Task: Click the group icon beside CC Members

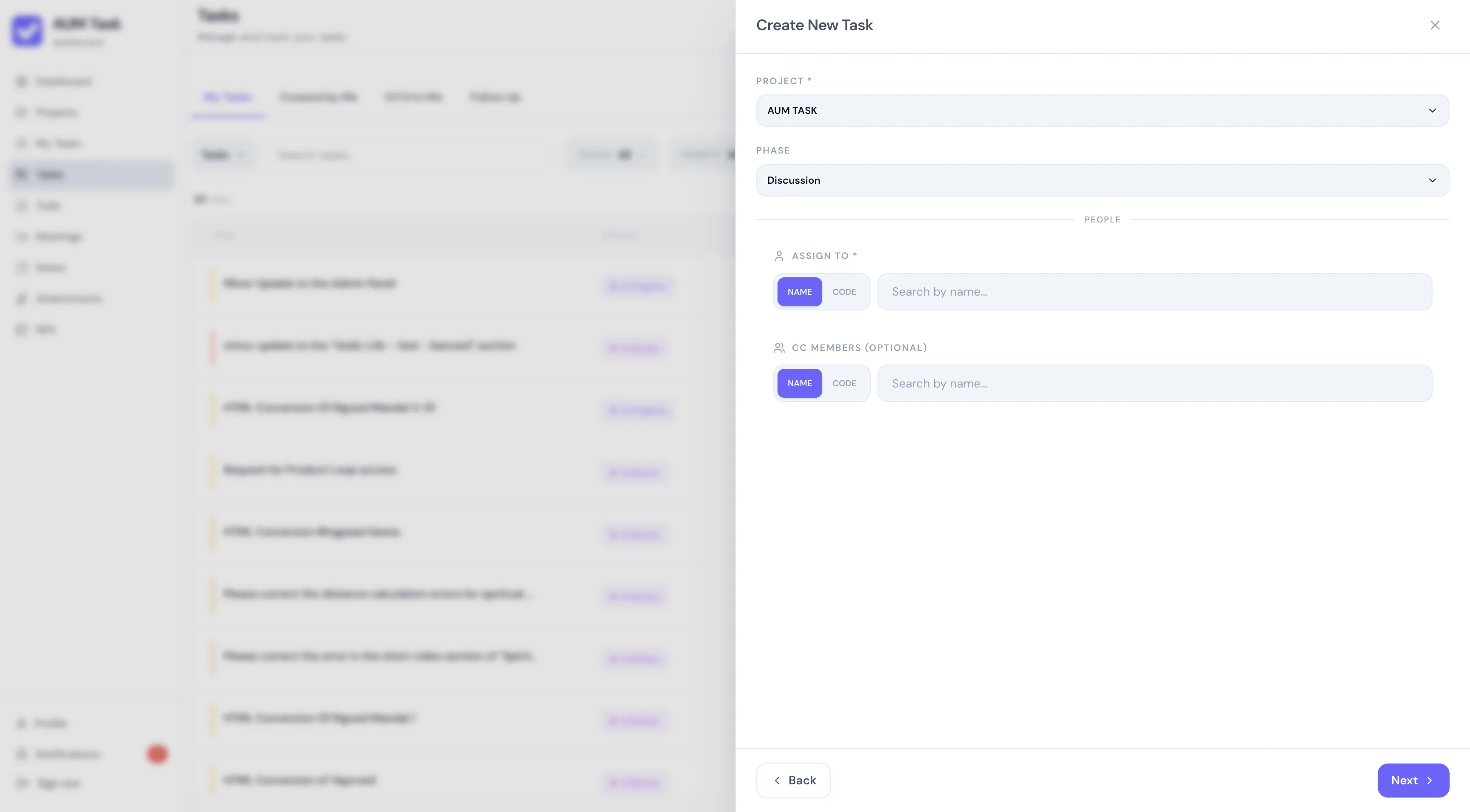Action: click(778, 348)
